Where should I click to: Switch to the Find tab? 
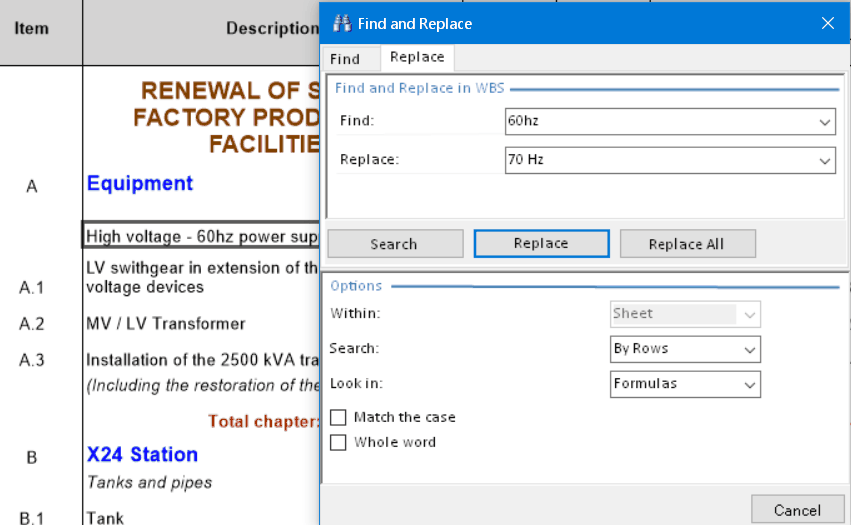[x=345, y=59]
